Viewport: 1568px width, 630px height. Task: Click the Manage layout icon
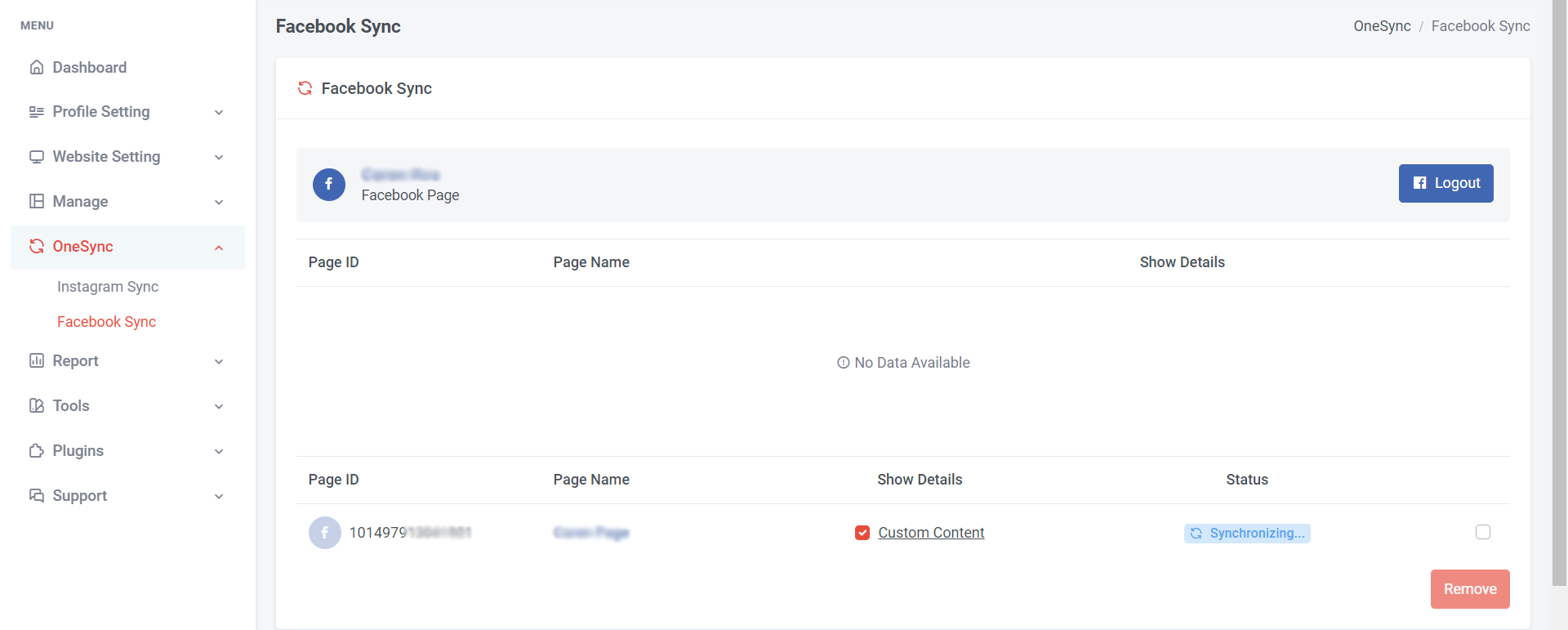pos(36,202)
